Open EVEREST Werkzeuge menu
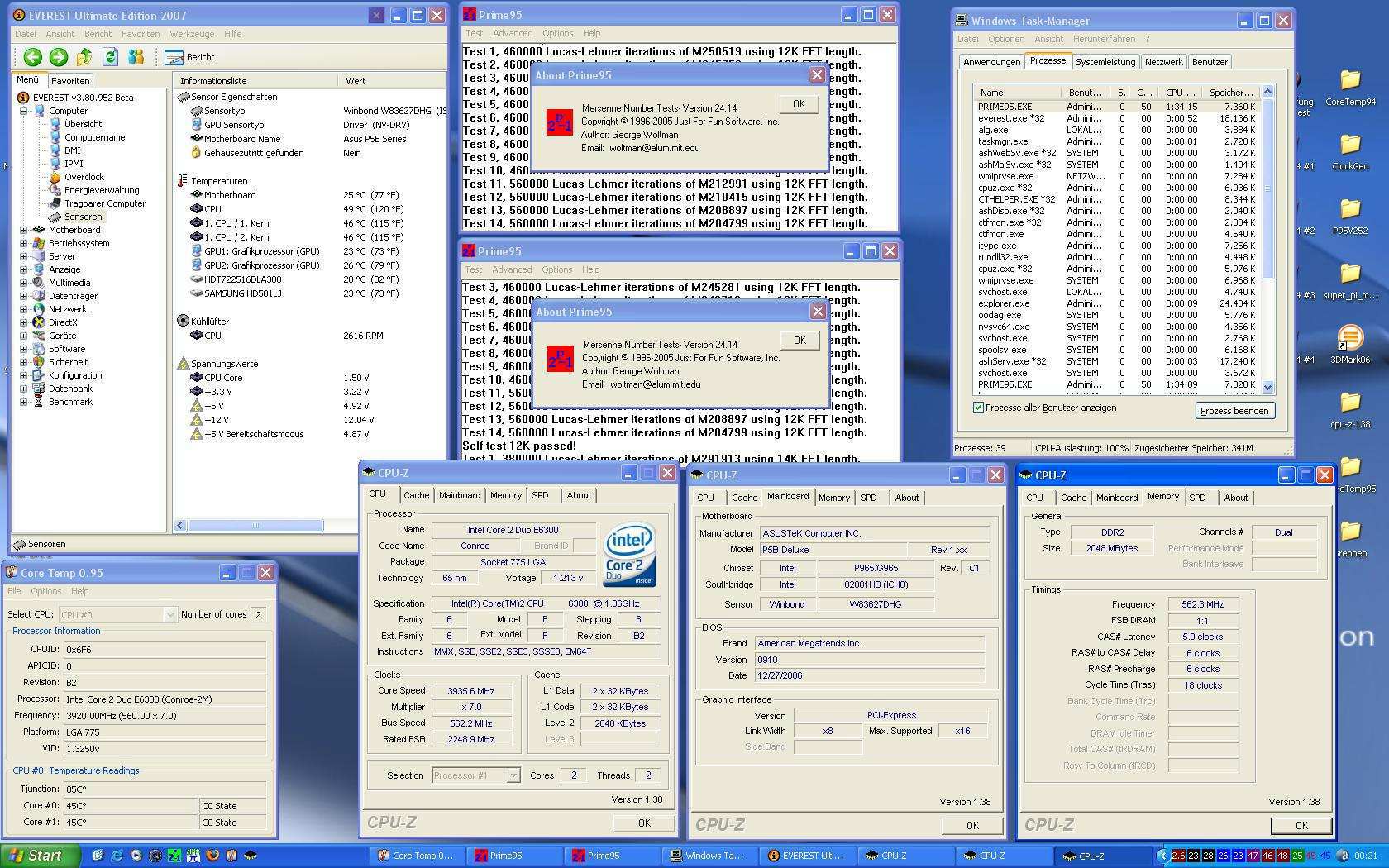This screenshot has height=868, width=1389. (192, 34)
